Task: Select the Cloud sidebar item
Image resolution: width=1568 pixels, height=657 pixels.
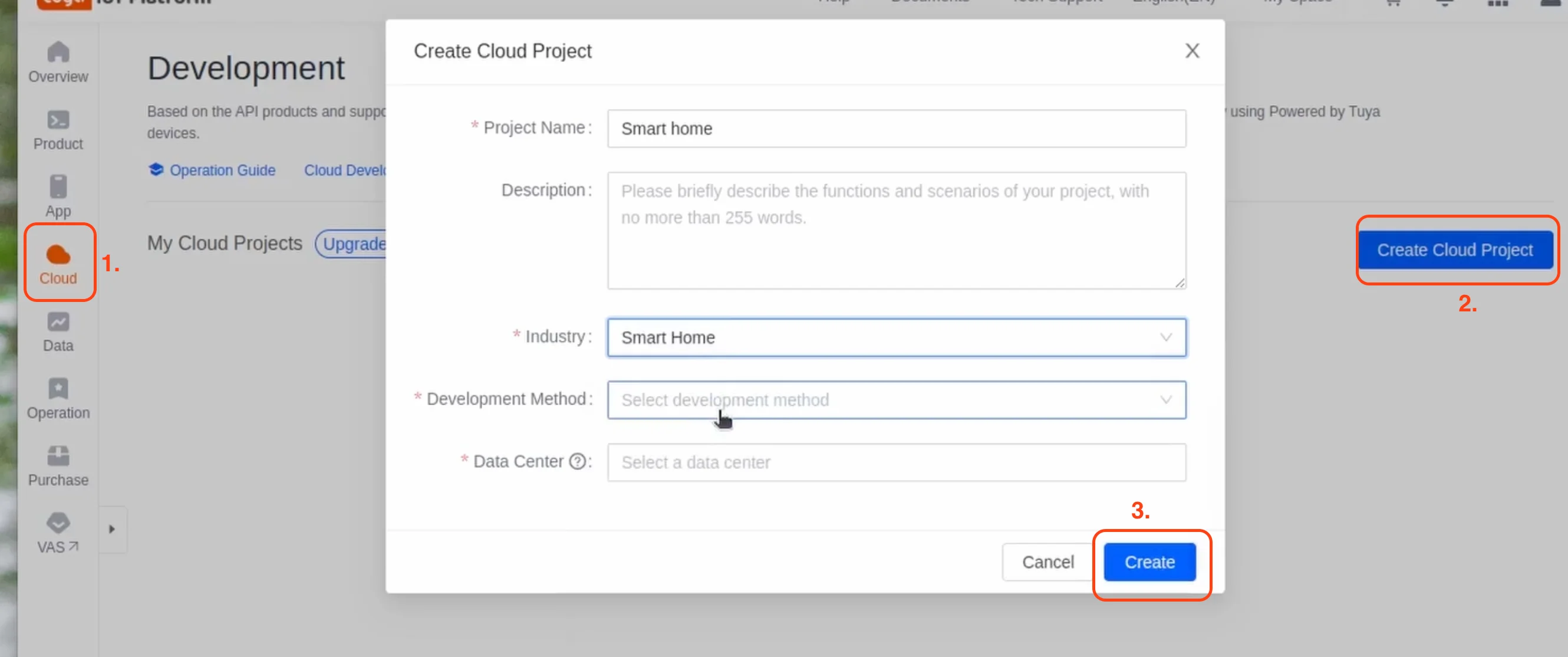Action: click(58, 264)
